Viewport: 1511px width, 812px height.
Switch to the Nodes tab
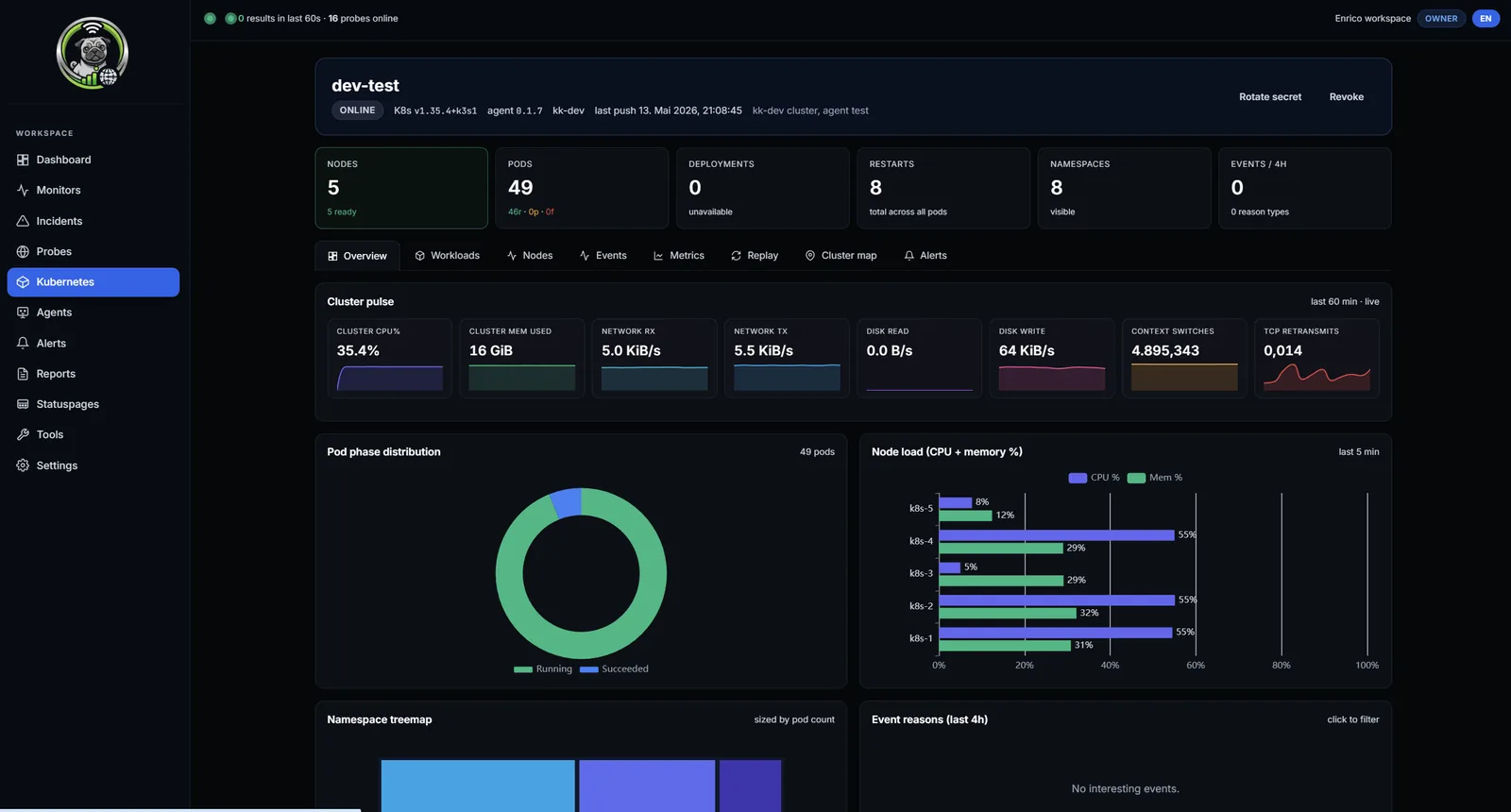pyautogui.click(x=530, y=256)
